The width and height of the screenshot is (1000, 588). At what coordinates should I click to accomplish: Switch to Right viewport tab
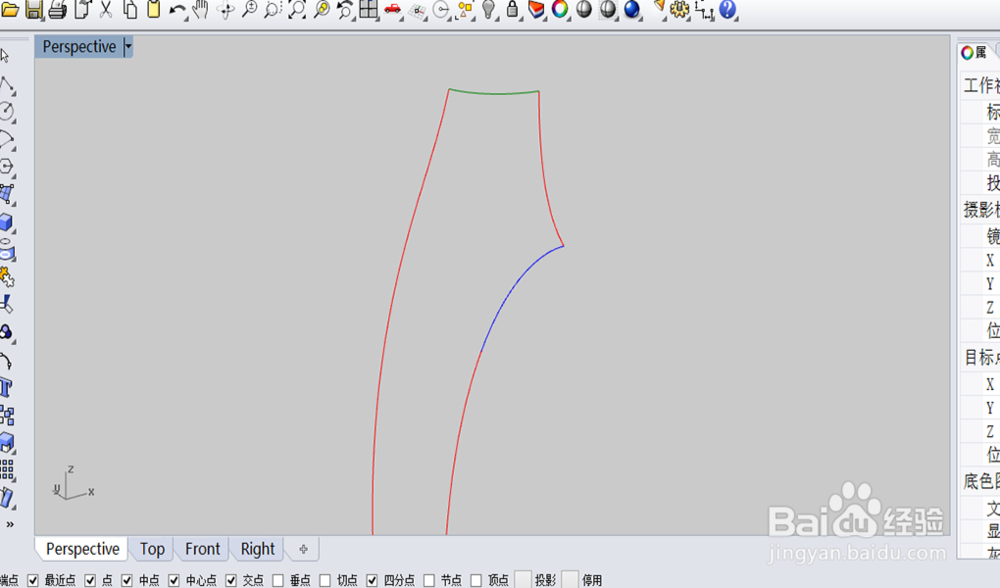click(x=258, y=549)
